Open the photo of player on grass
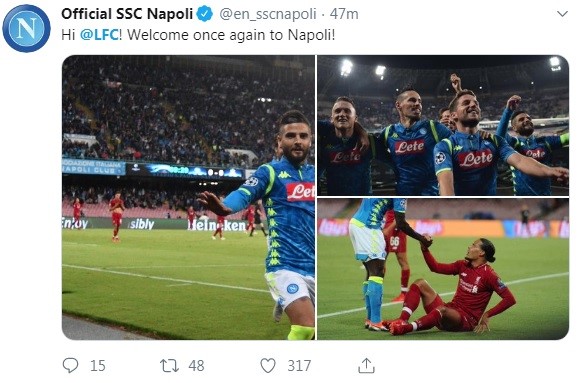Viewport: 578px width, 383px height. click(x=443, y=269)
